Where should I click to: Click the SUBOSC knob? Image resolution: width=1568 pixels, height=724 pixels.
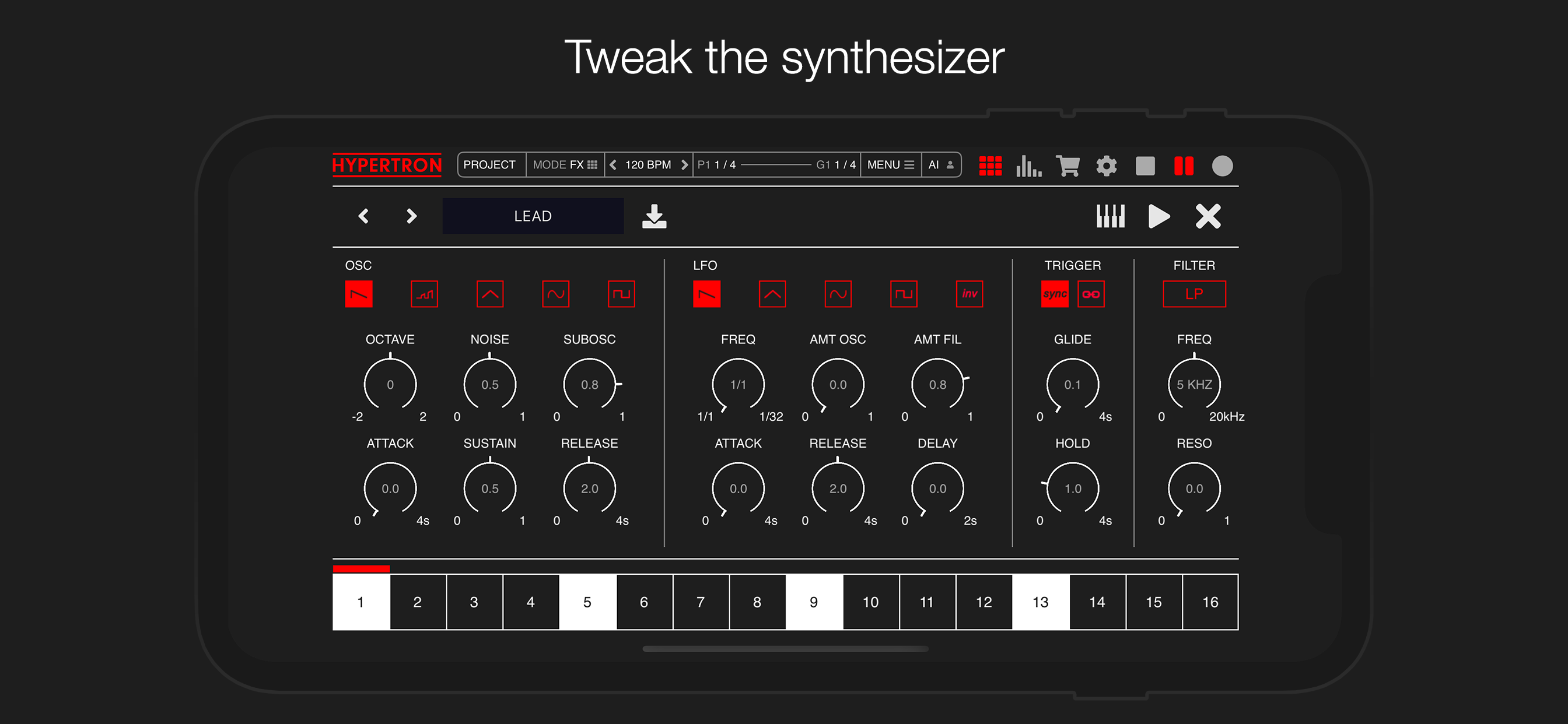pos(590,385)
